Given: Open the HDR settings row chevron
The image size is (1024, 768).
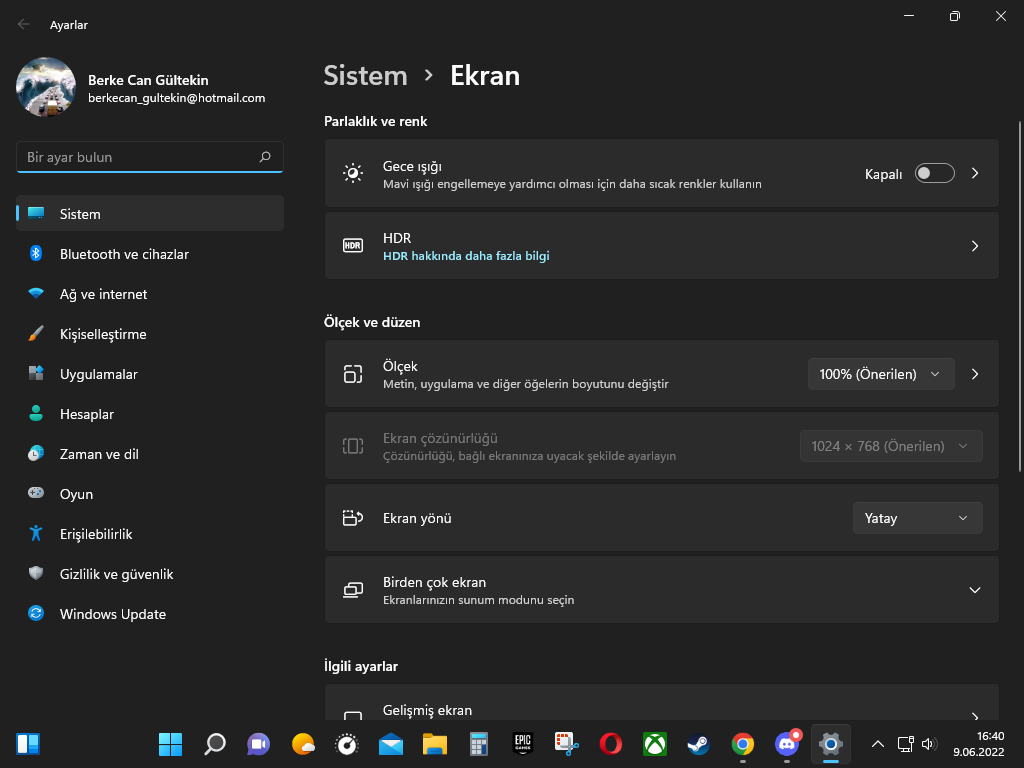Looking at the screenshot, I should pyautogui.click(x=974, y=246).
